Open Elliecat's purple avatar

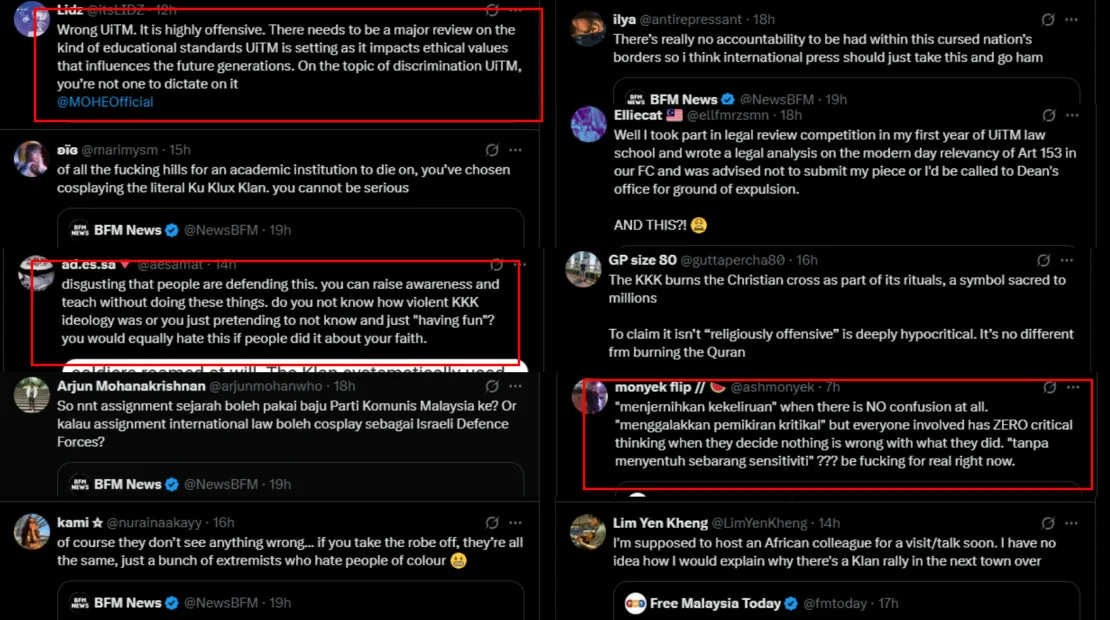coord(588,124)
